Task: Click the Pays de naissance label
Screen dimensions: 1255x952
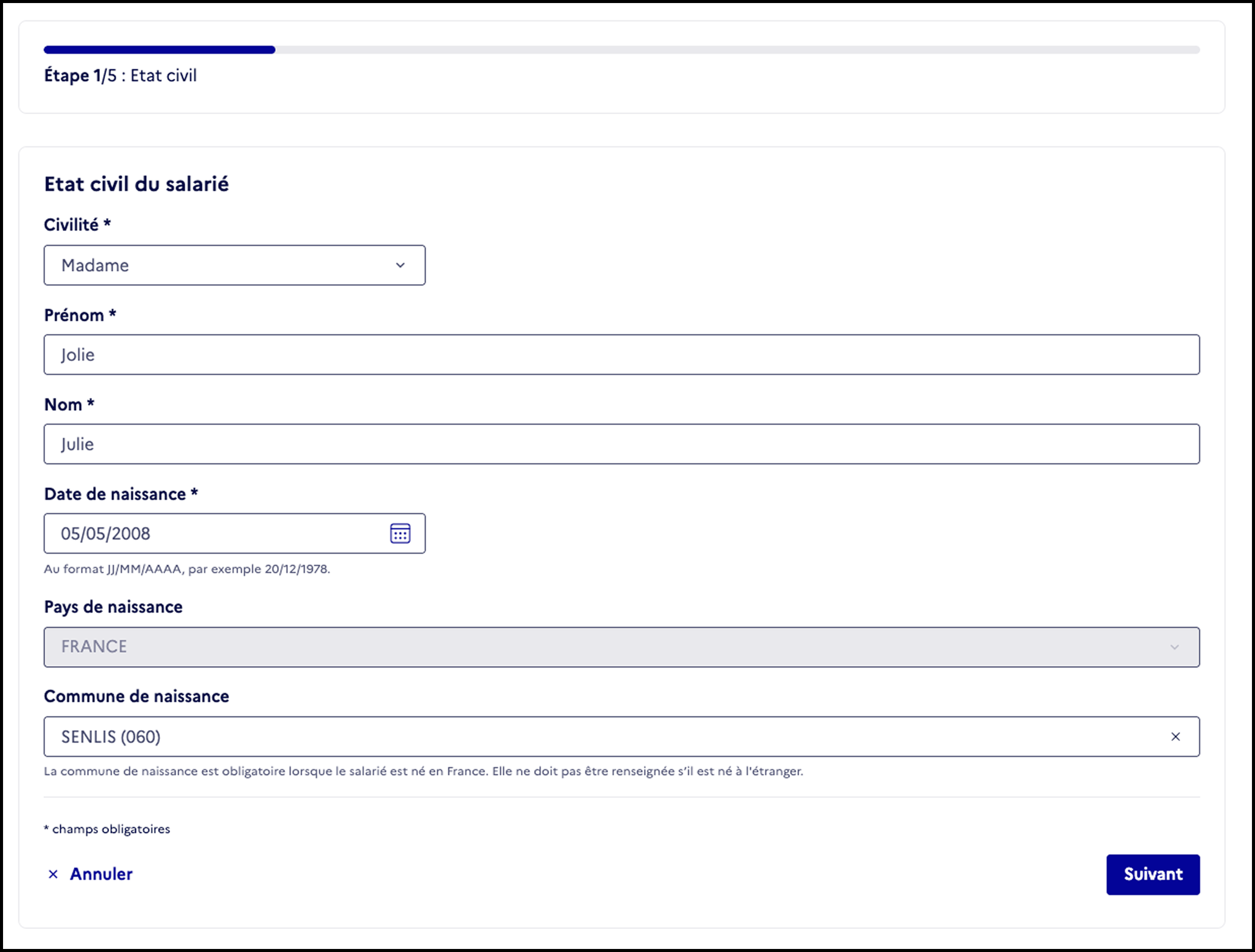Action: [113, 607]
